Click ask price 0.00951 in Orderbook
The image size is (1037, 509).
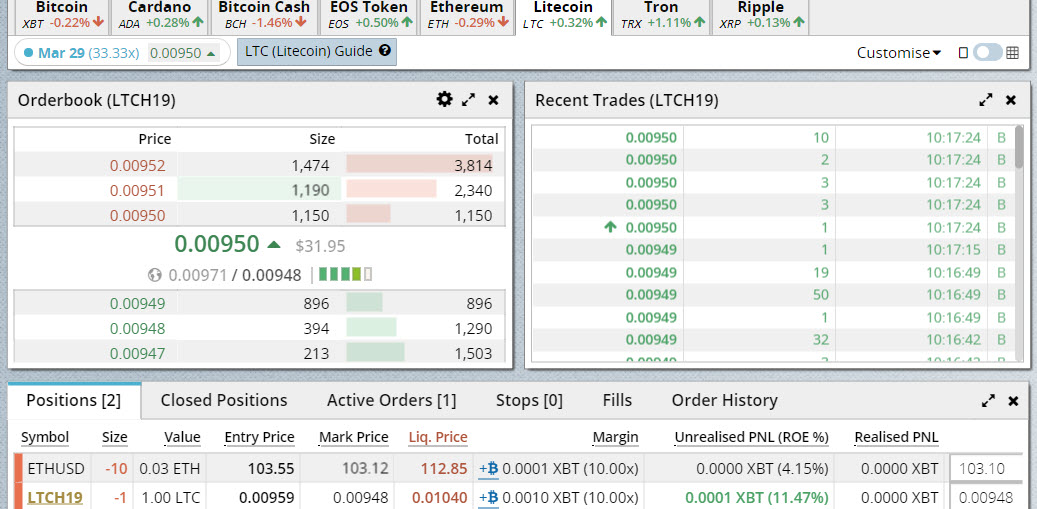tap(138, 191)
